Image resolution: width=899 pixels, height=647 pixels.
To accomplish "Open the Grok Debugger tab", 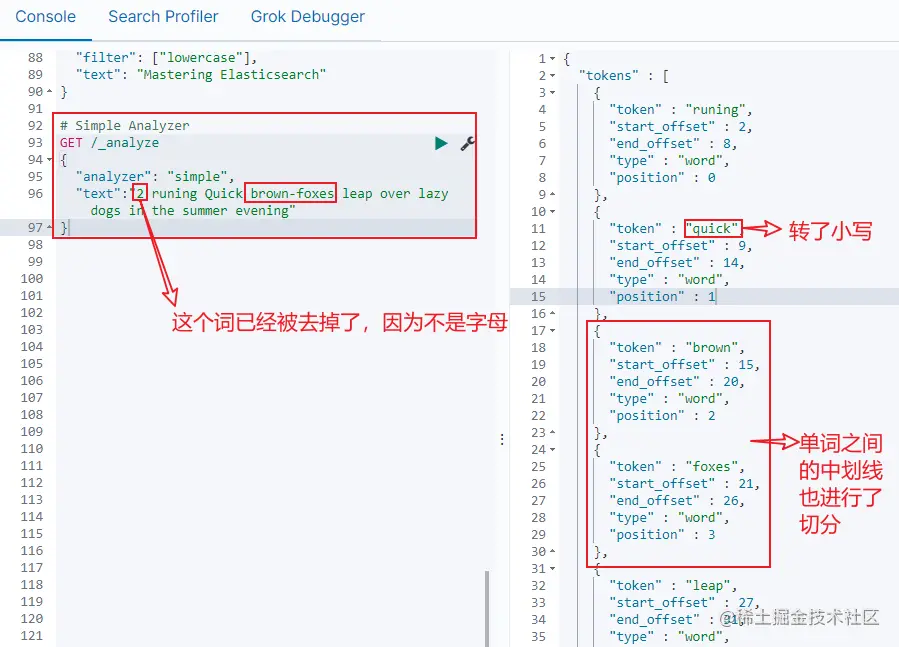I will pyautogui.click(x=307, y=17).
